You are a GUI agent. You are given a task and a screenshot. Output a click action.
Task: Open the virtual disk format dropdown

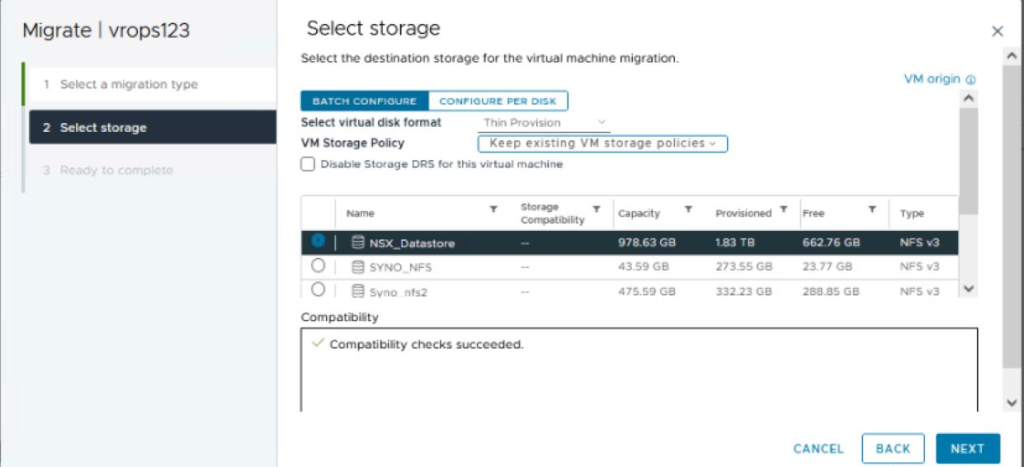pyautogui.click(x=545, y=122)
